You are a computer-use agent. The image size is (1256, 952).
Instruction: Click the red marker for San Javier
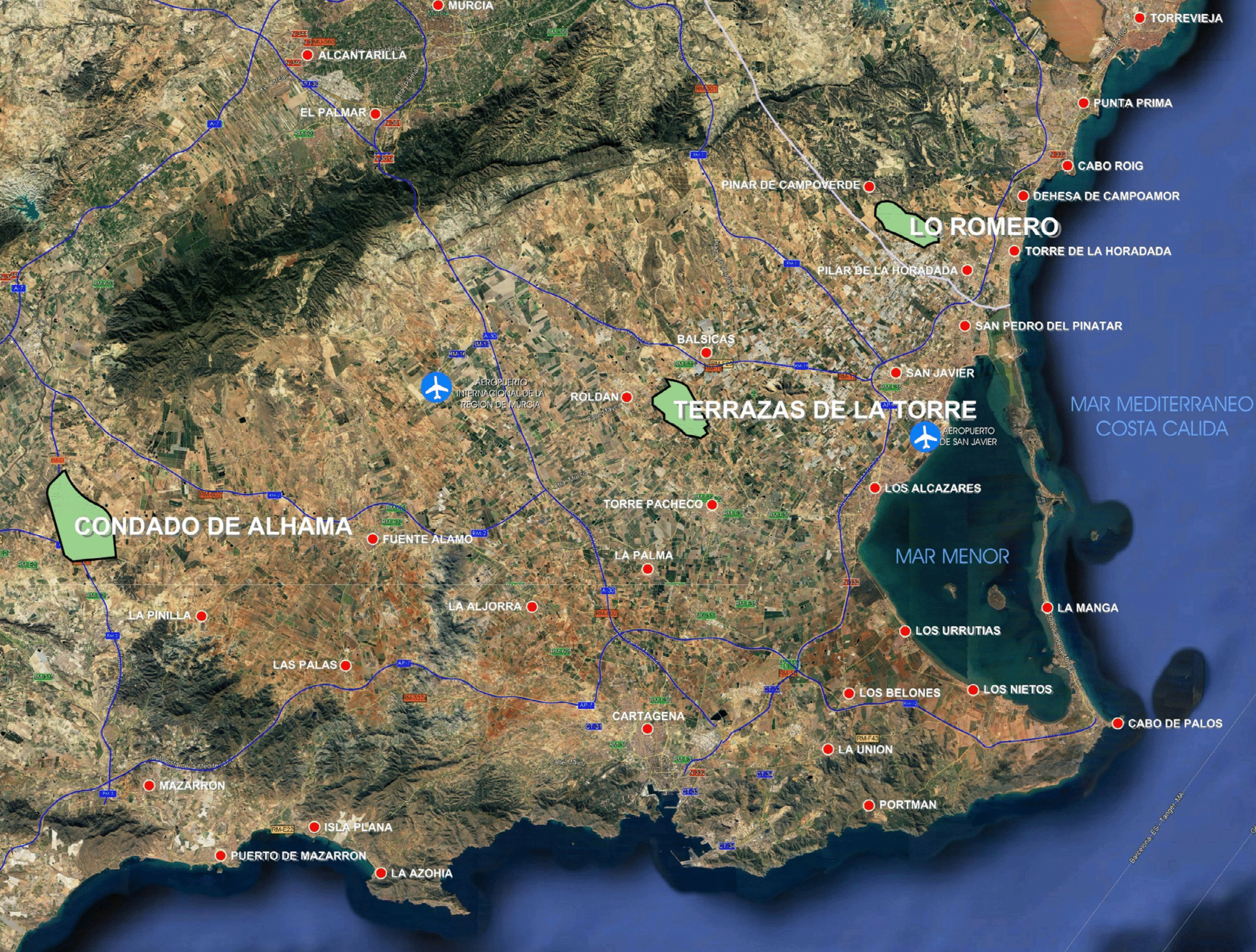[x=896, y=373]
